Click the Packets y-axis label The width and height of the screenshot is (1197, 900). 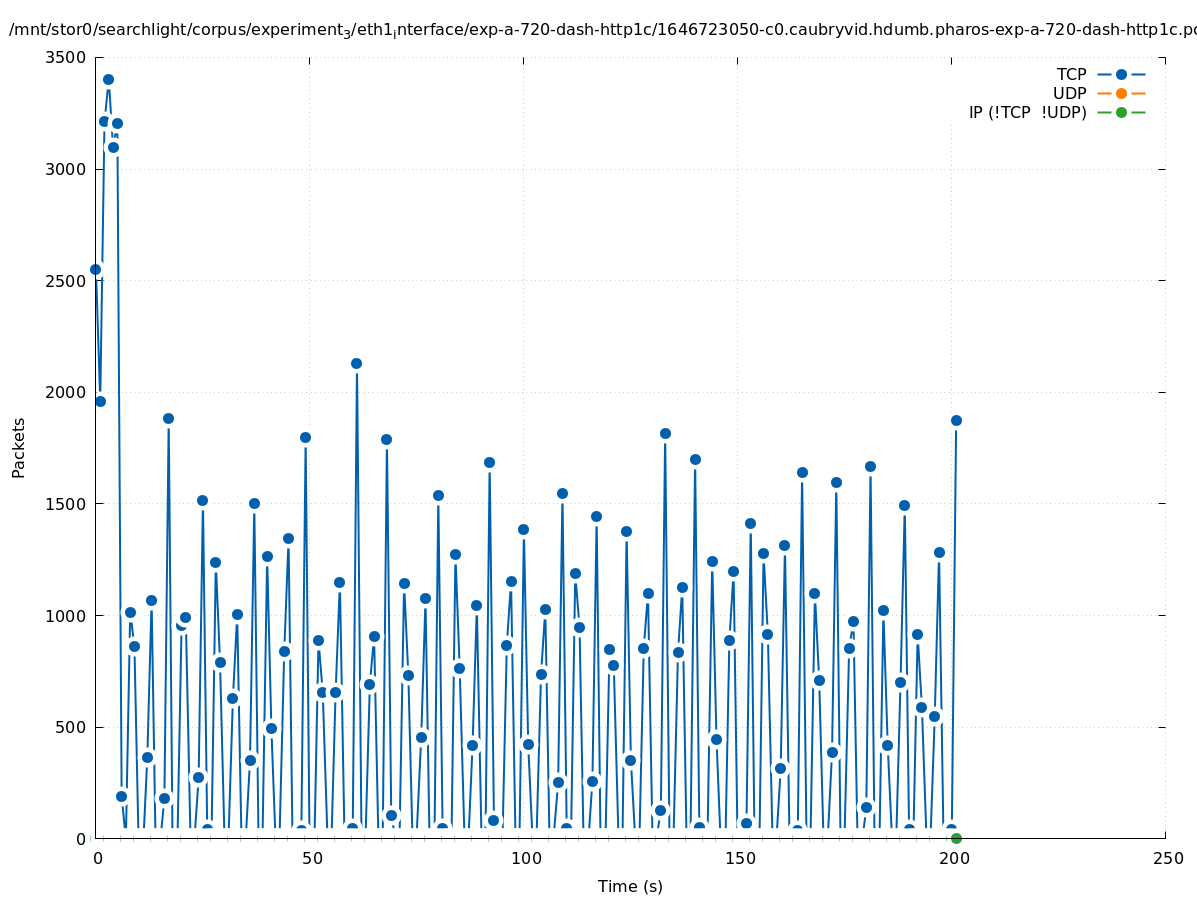click(x=19, y=447)
